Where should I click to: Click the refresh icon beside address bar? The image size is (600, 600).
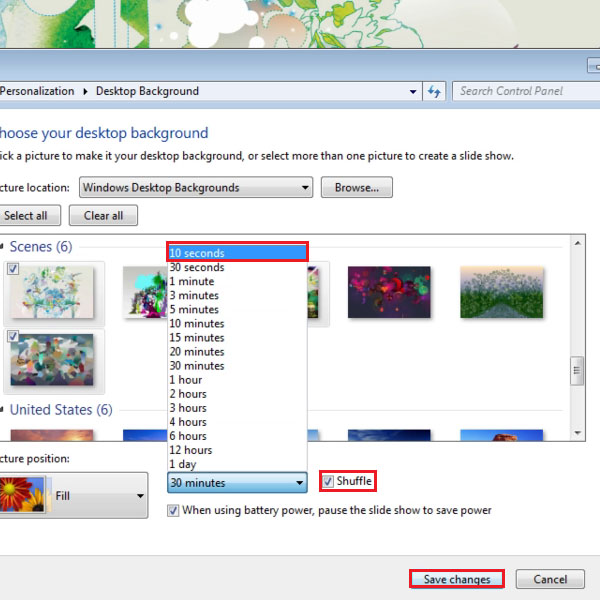434,91
